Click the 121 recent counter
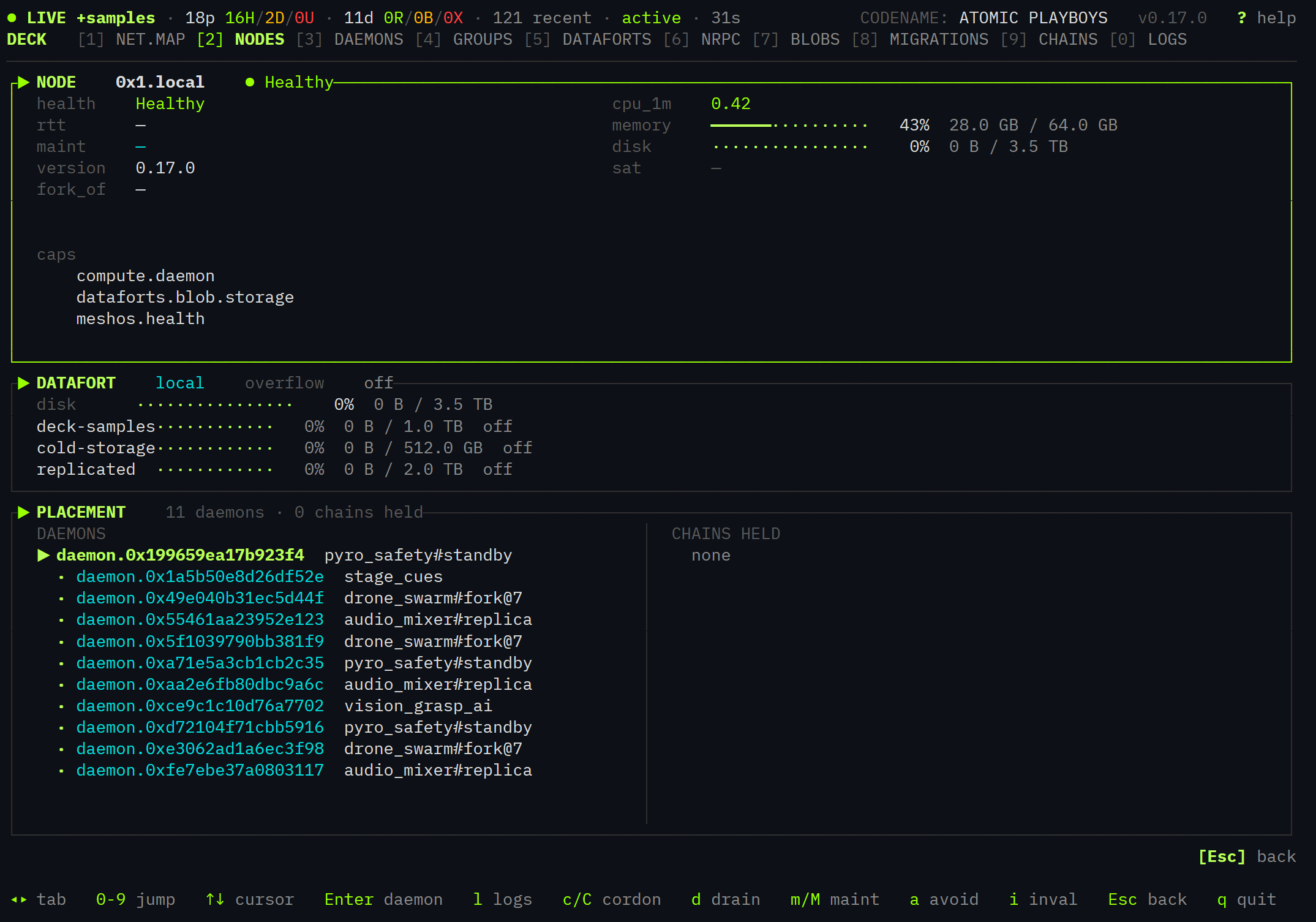Screen dimensions: 1316x922 pyautogui.click(x=543, y=18)
